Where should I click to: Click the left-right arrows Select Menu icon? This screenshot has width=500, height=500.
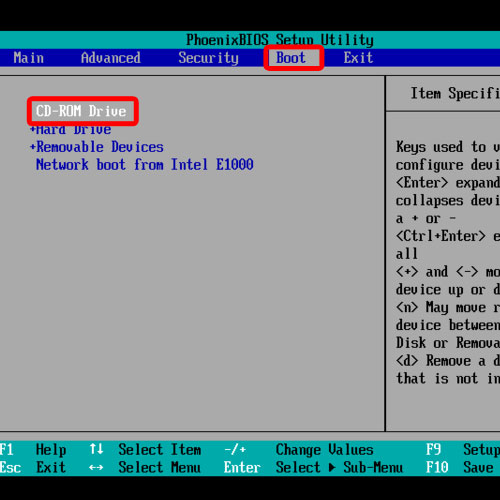pyautogui.click(x=96, y=468)
